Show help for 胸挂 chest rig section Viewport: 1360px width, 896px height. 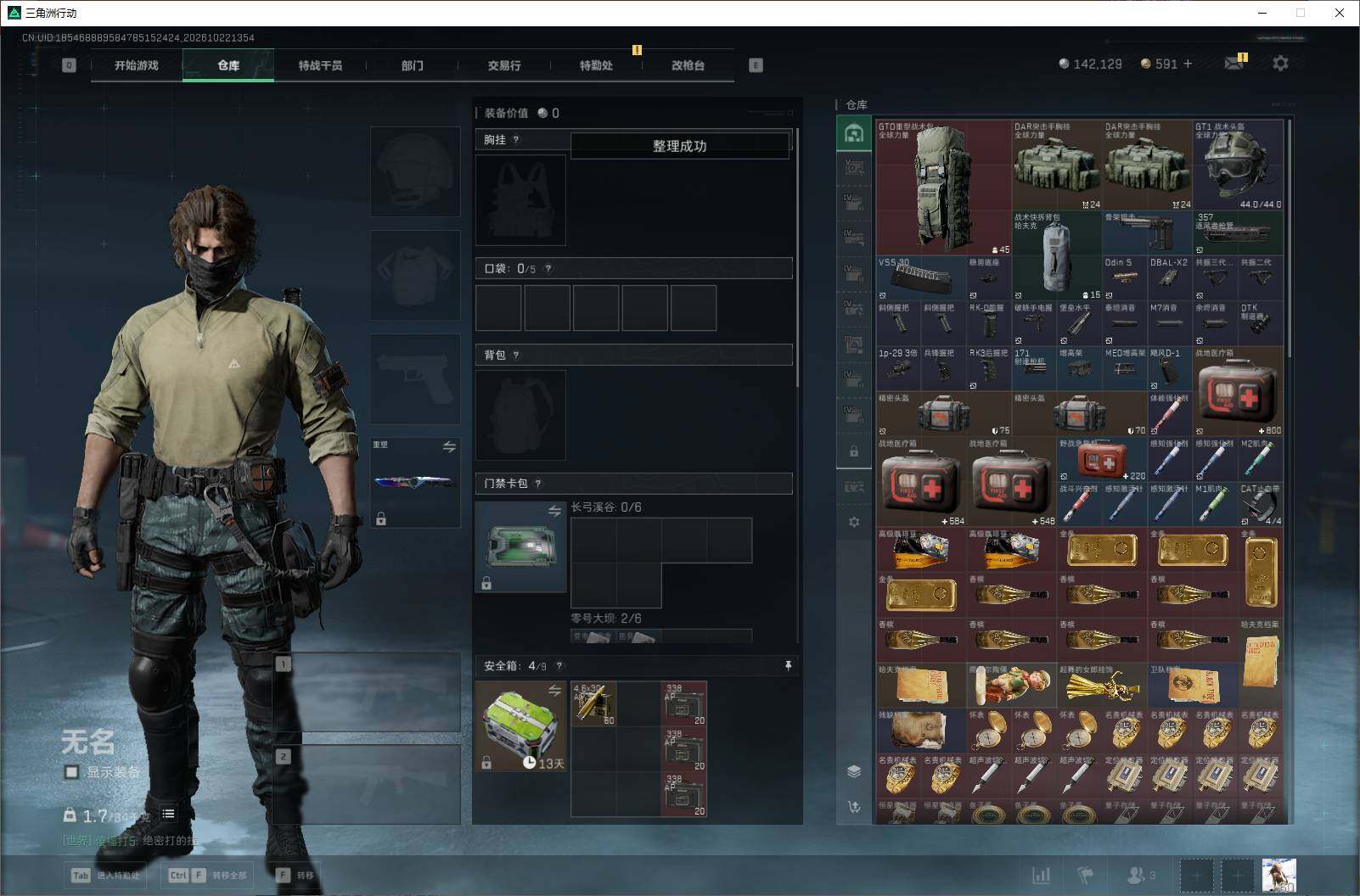[x=516, y=140]
